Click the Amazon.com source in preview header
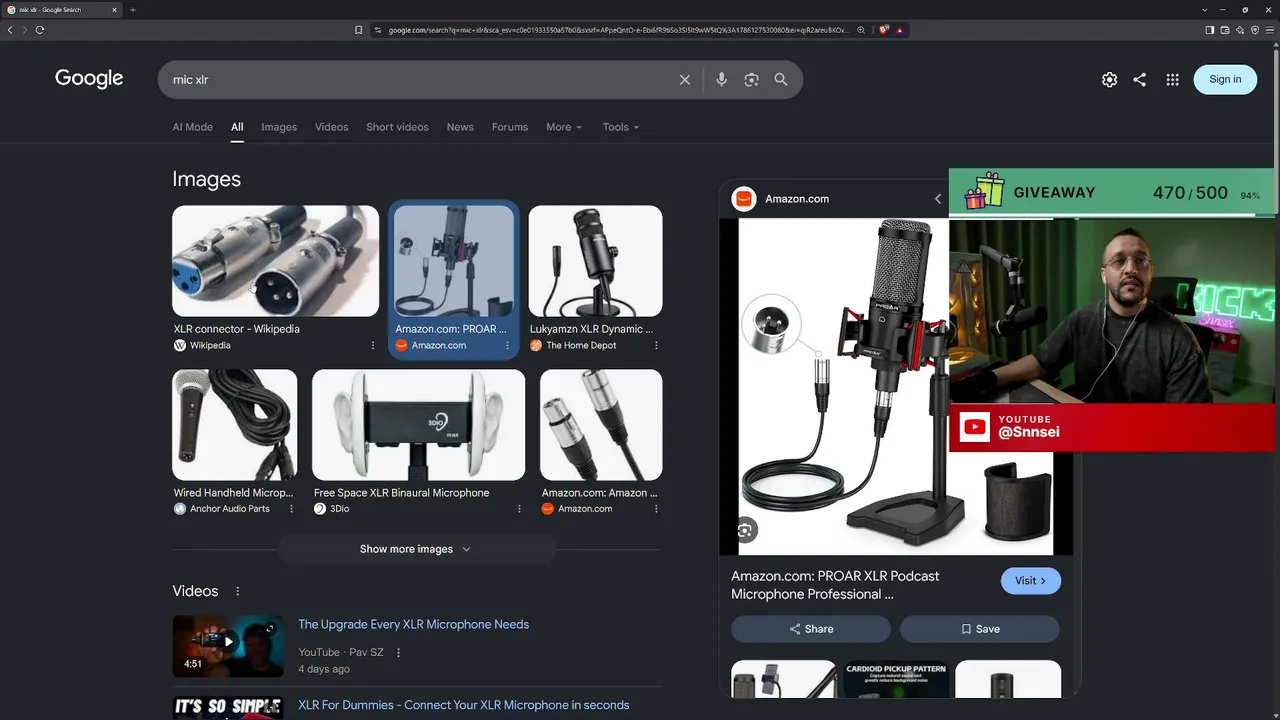 pyautogui.click(x=797, y=199)
